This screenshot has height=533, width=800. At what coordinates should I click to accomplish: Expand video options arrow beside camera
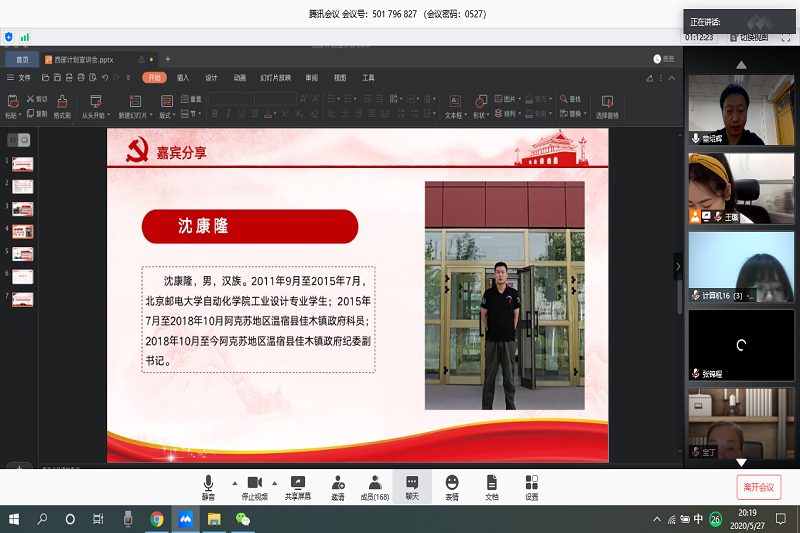click(276, 482)
